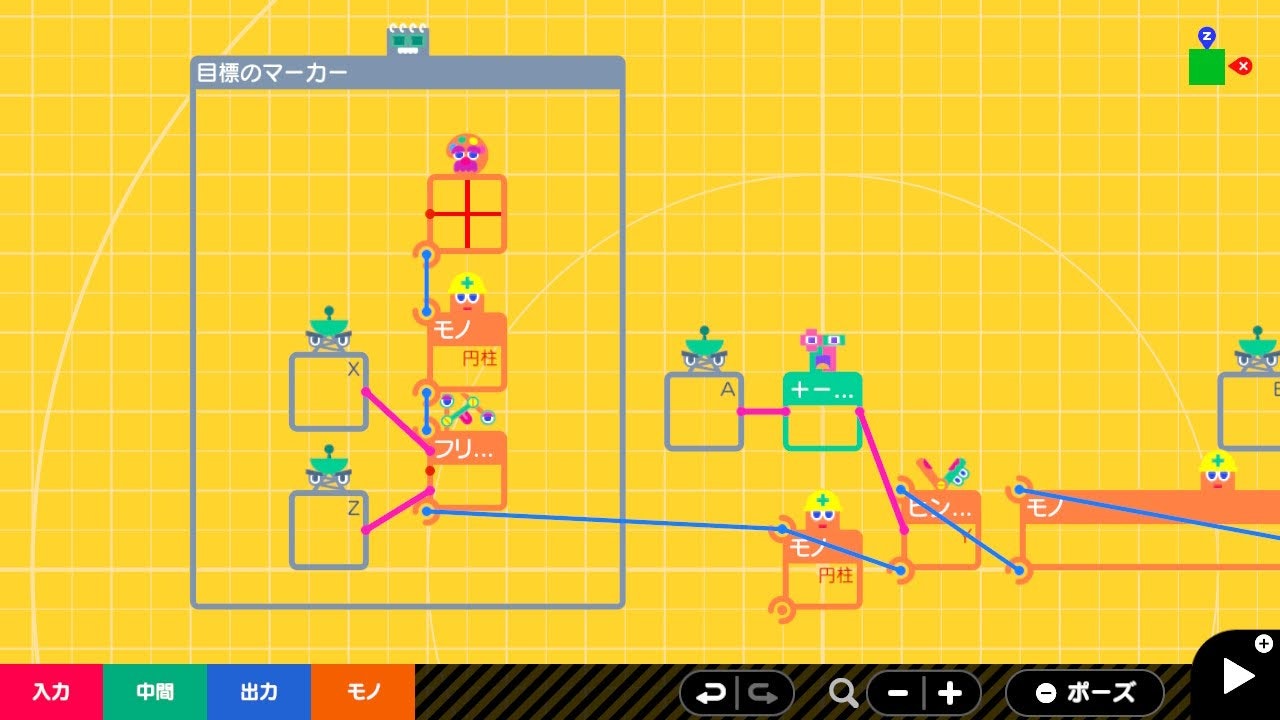
Task: Open the 入力 (Input) Nodon category tab
Action: click(x=51, y=692)
